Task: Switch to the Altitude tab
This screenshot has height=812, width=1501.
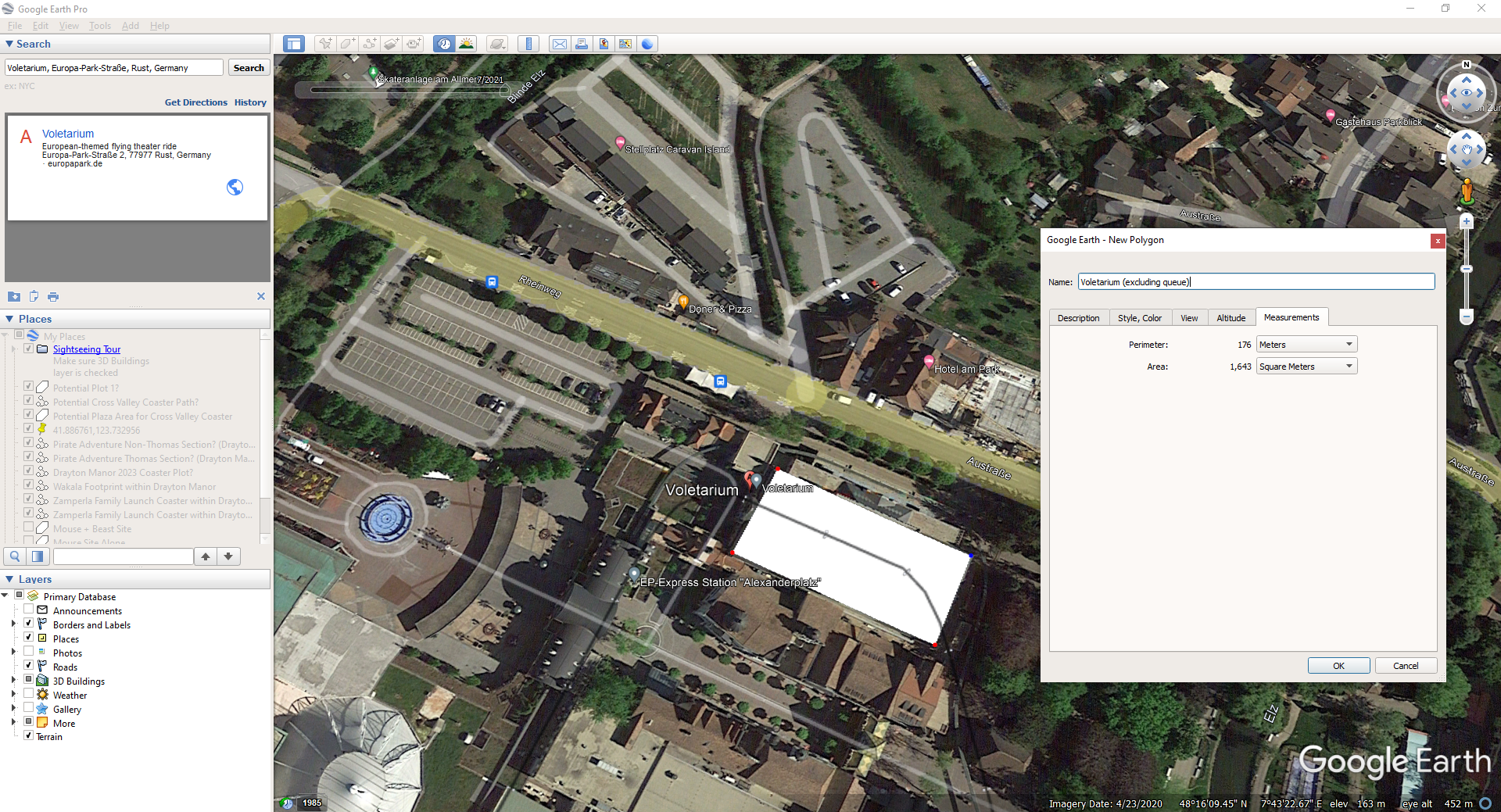Action: [1231, 318]
